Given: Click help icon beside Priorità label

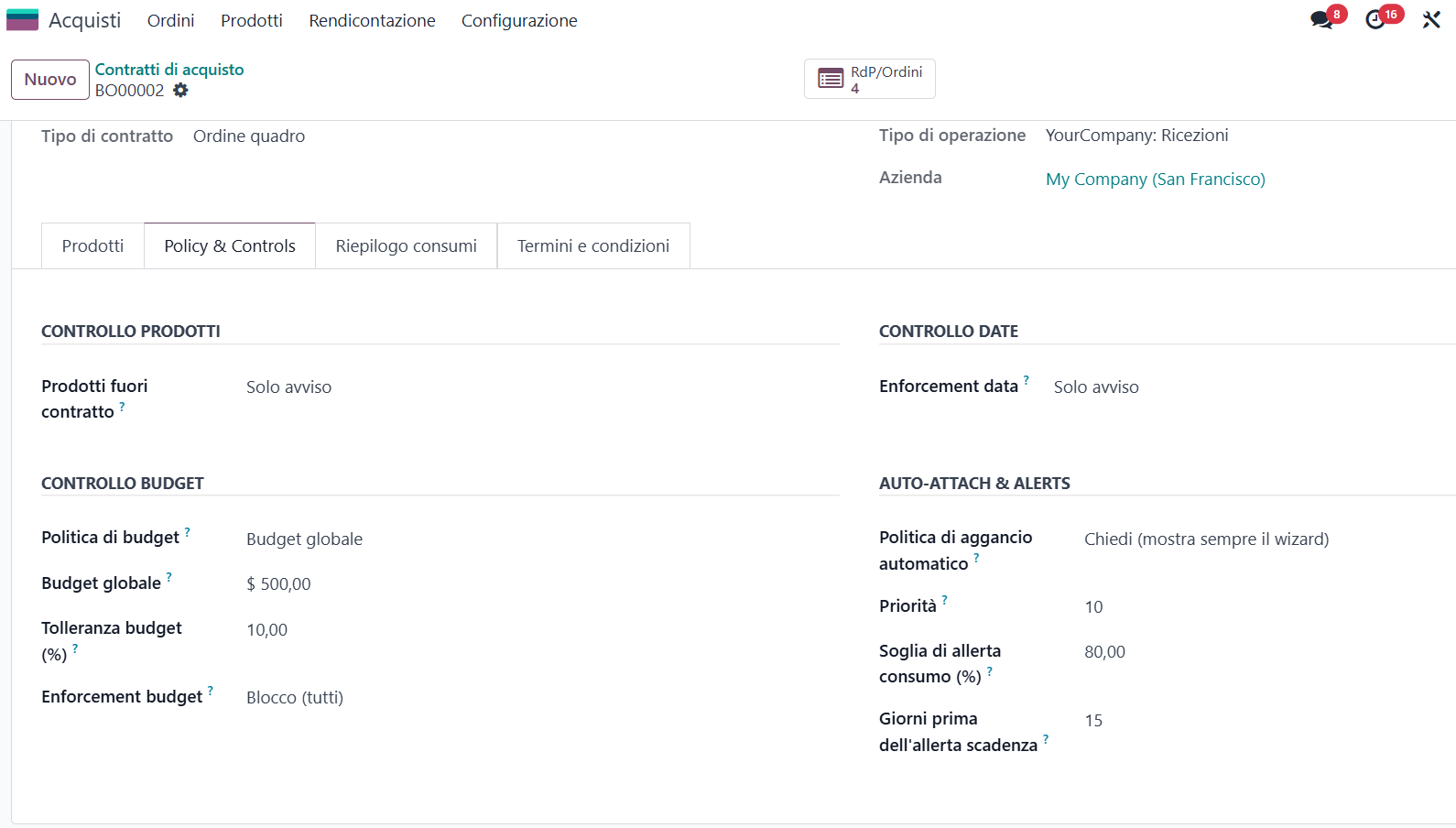Looking at the screenshot, I should (945, 600).
